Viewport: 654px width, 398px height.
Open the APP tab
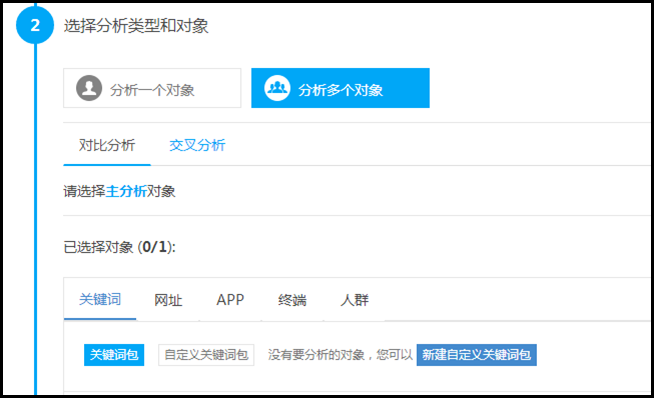point(230,300)
